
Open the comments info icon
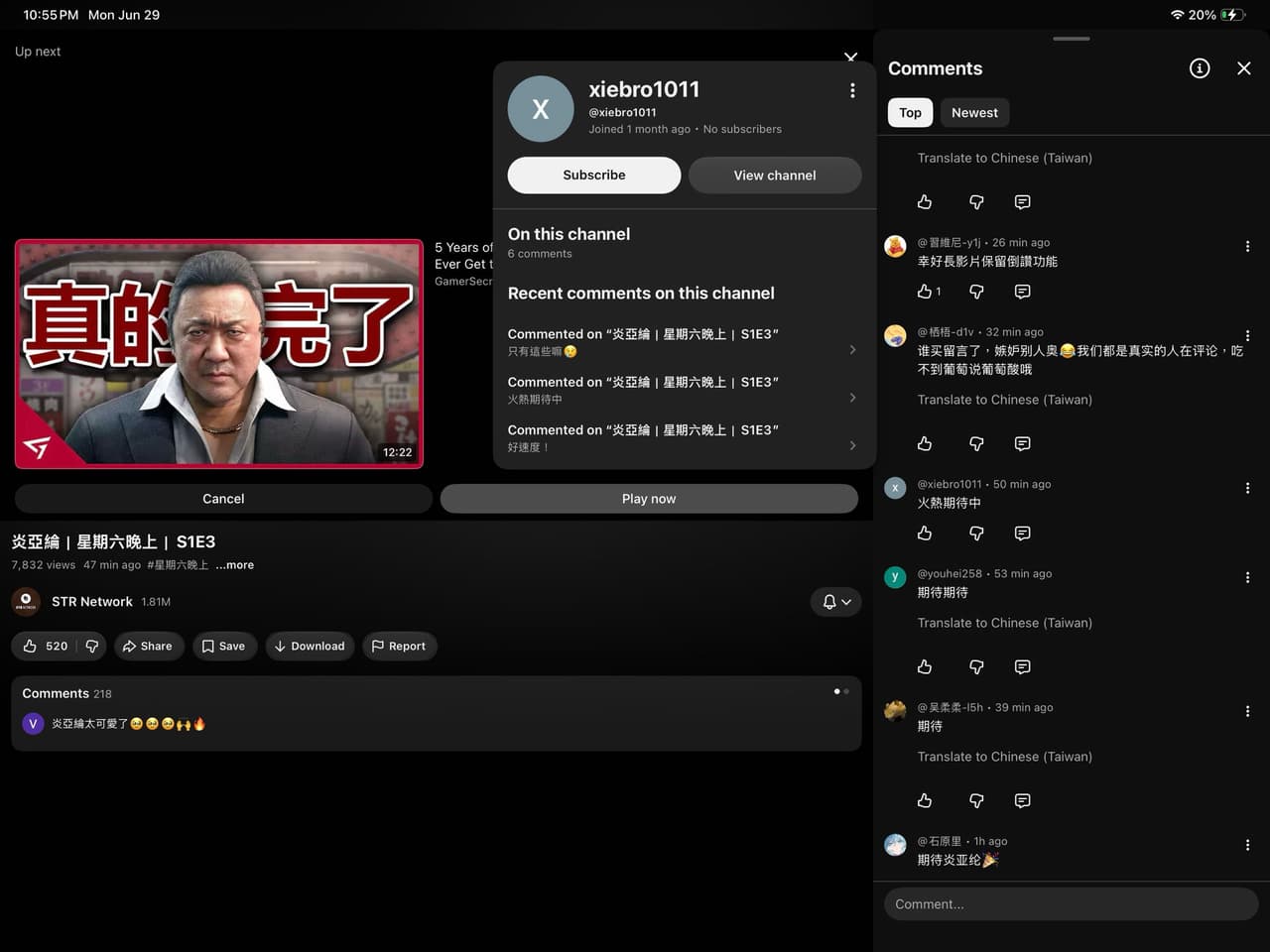1200,68
